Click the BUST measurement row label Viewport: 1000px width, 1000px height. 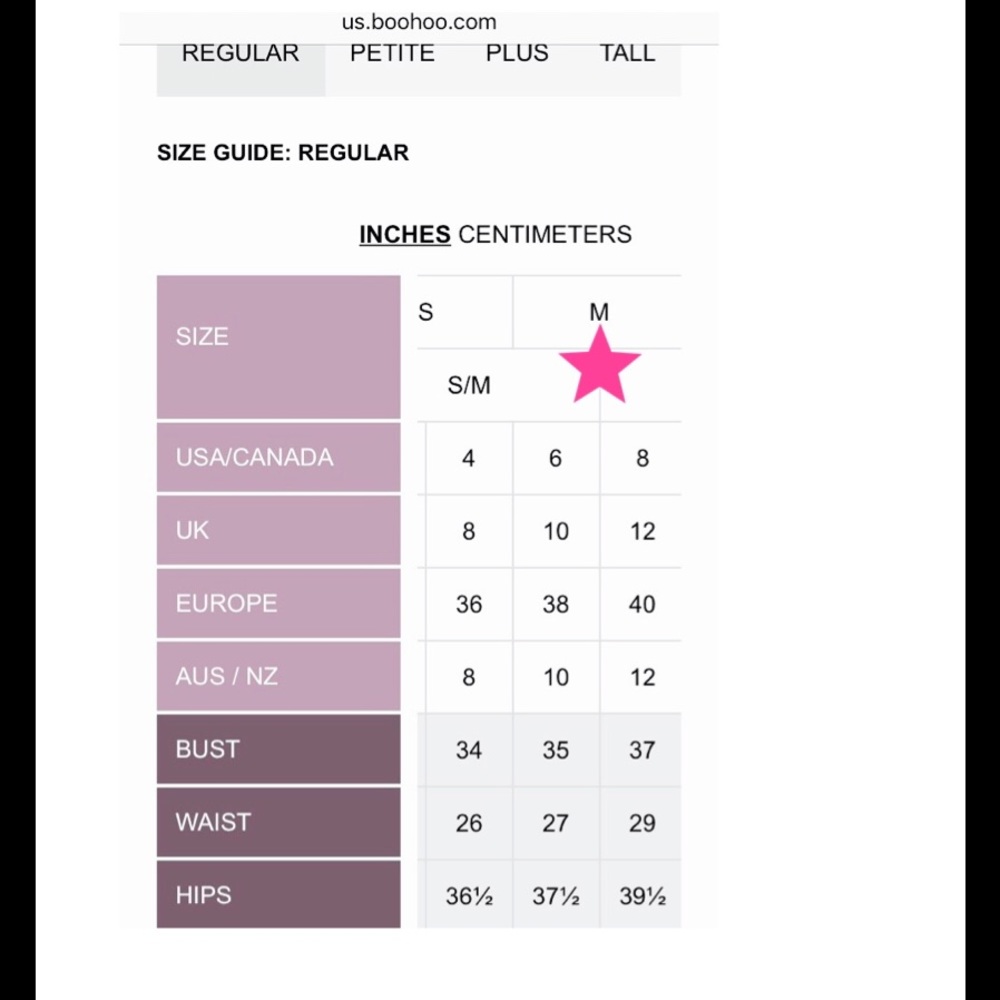pos(279,749)
